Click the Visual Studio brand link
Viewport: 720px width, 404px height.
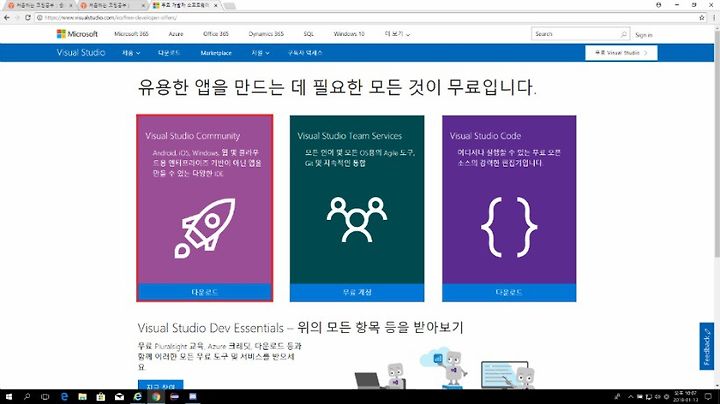(x=81, y=53)
